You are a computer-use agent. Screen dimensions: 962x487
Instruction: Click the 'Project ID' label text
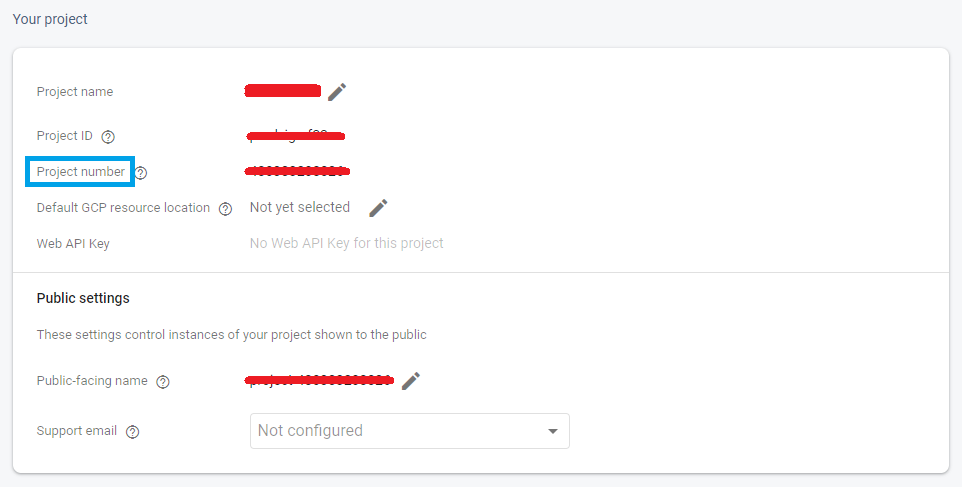click(65, 136)
